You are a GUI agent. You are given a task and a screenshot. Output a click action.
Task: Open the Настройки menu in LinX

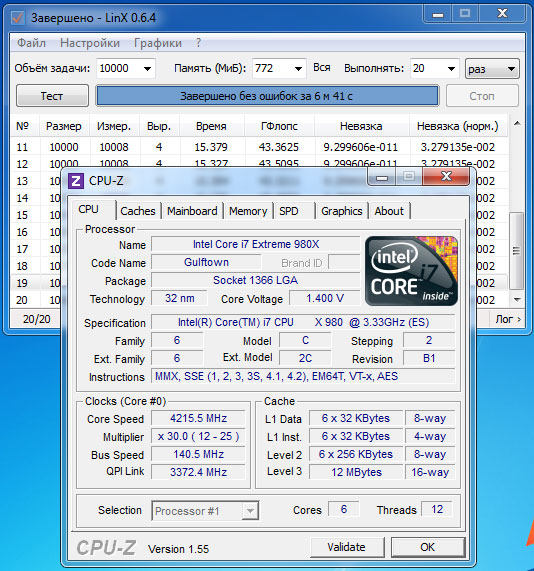pyautogui.click(x=90, y=43)
